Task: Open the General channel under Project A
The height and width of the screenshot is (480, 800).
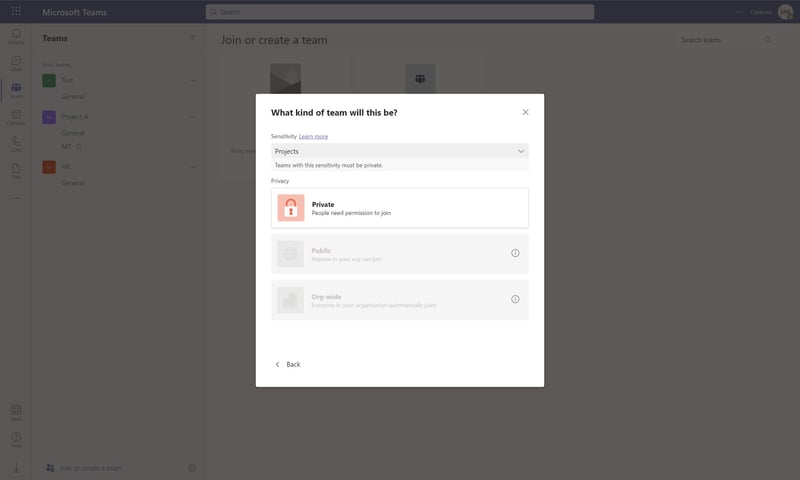Action: pyautogui.click(x=72, y=133)
